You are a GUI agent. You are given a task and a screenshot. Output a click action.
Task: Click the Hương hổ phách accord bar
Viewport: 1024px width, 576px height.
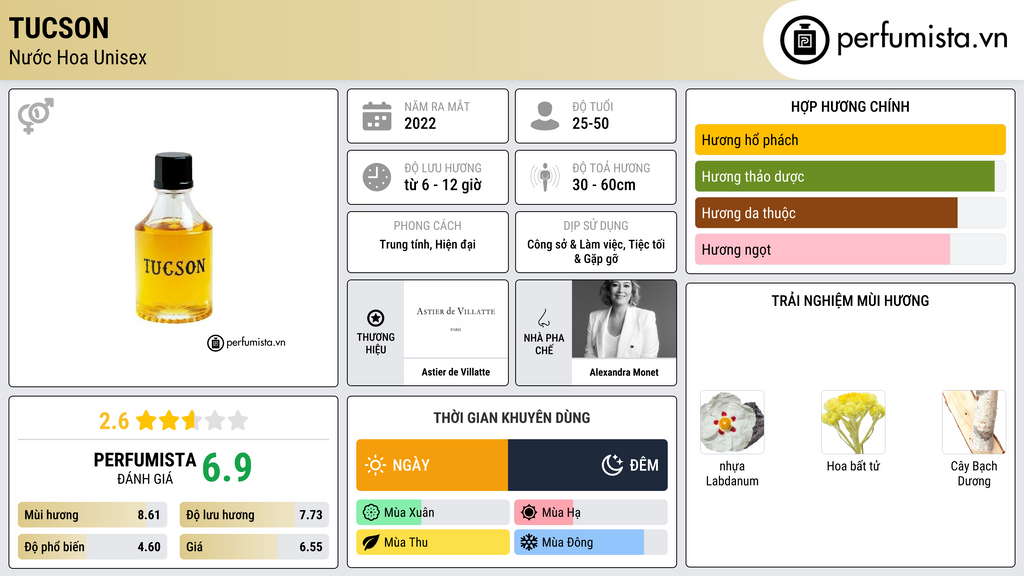tap(850, 140)
